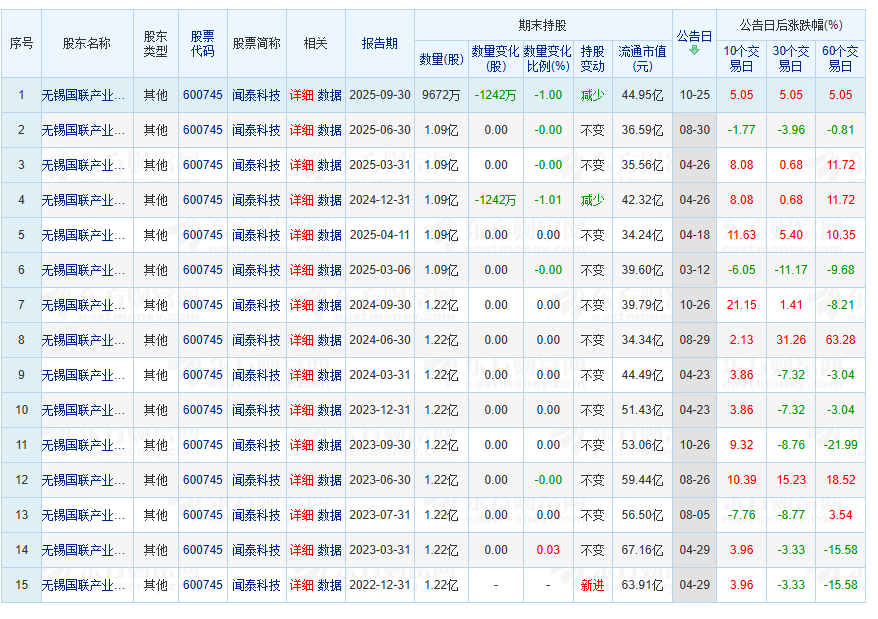Open 详细 link in row 14

301,550
